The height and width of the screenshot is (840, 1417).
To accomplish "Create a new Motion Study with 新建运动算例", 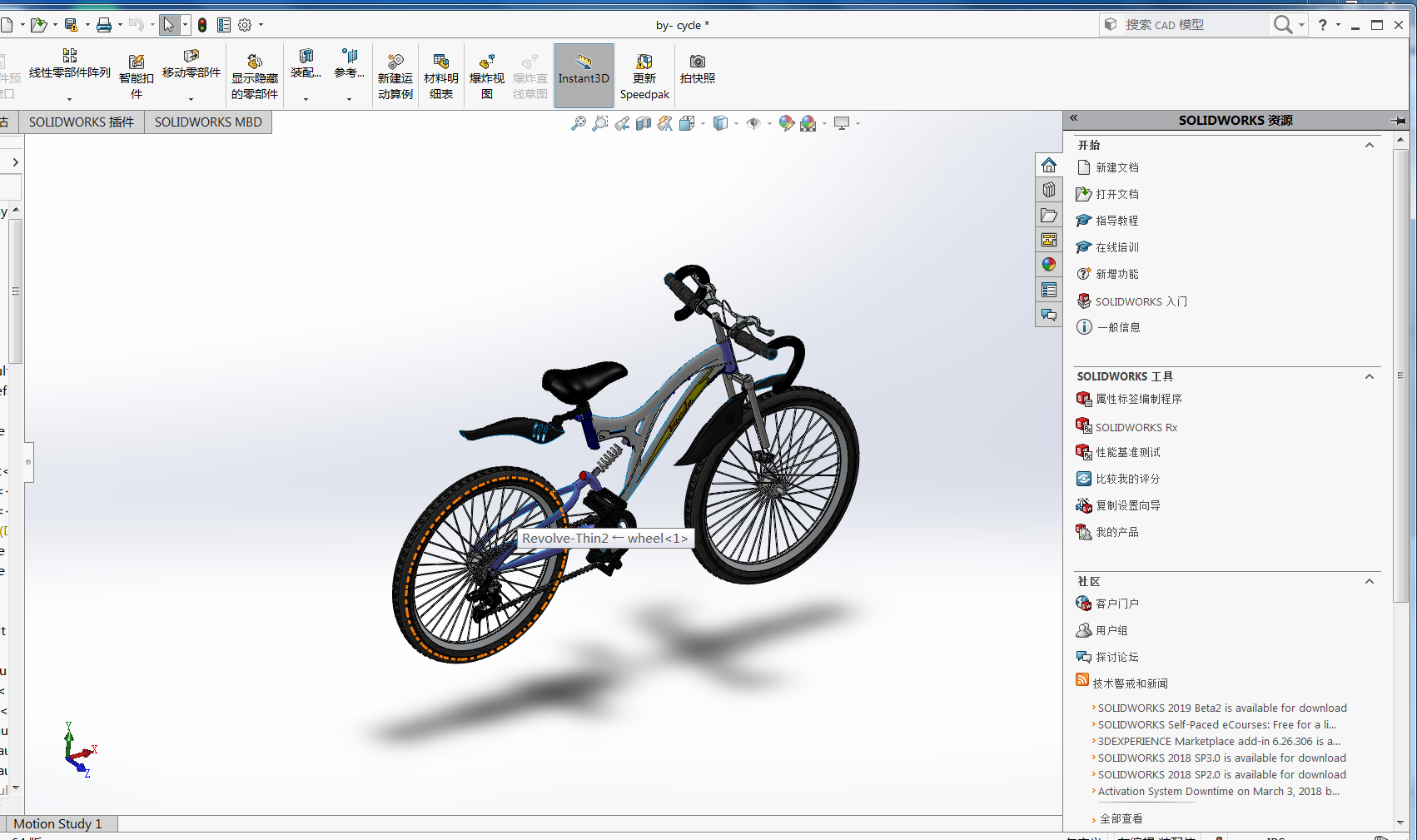I will 395,75.
